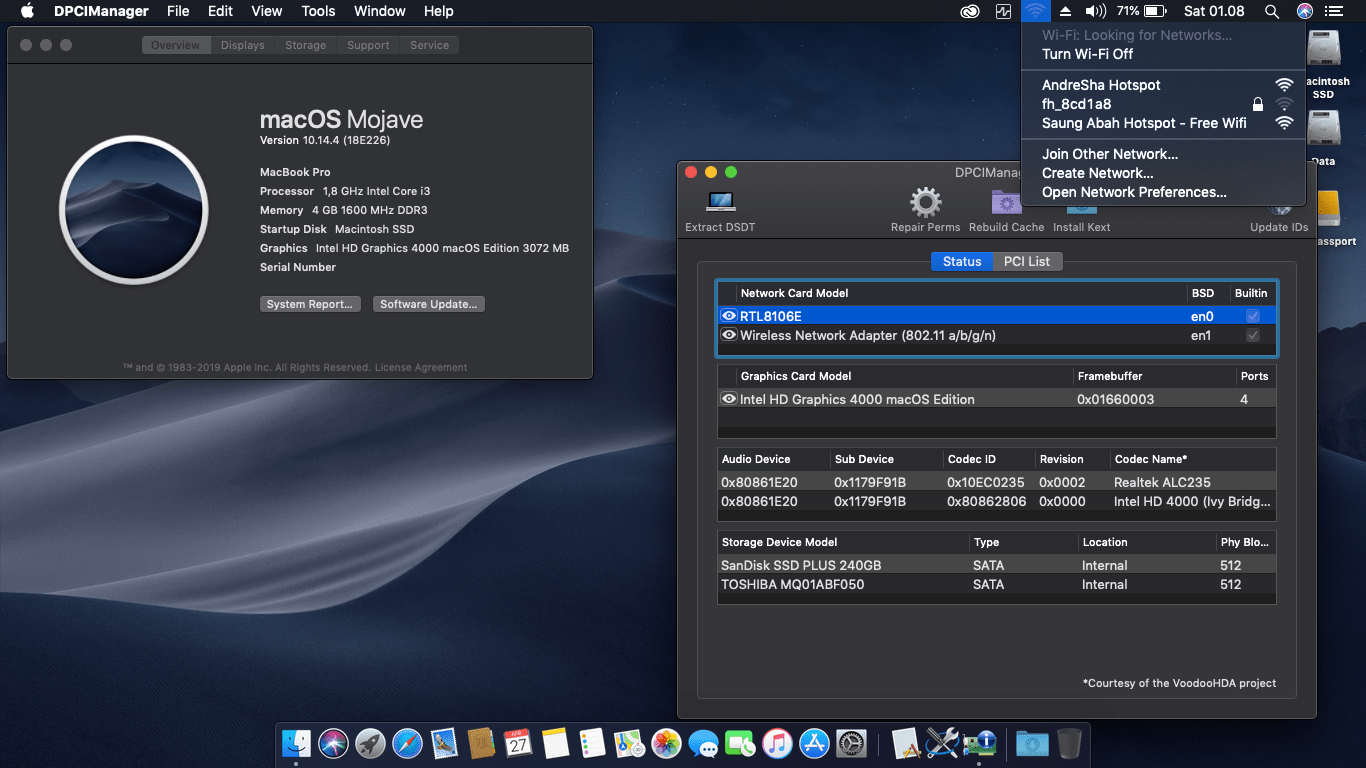1366x768 pixels.
Task: Open the DPCIManager icon in the Dock
Action: 981,743
